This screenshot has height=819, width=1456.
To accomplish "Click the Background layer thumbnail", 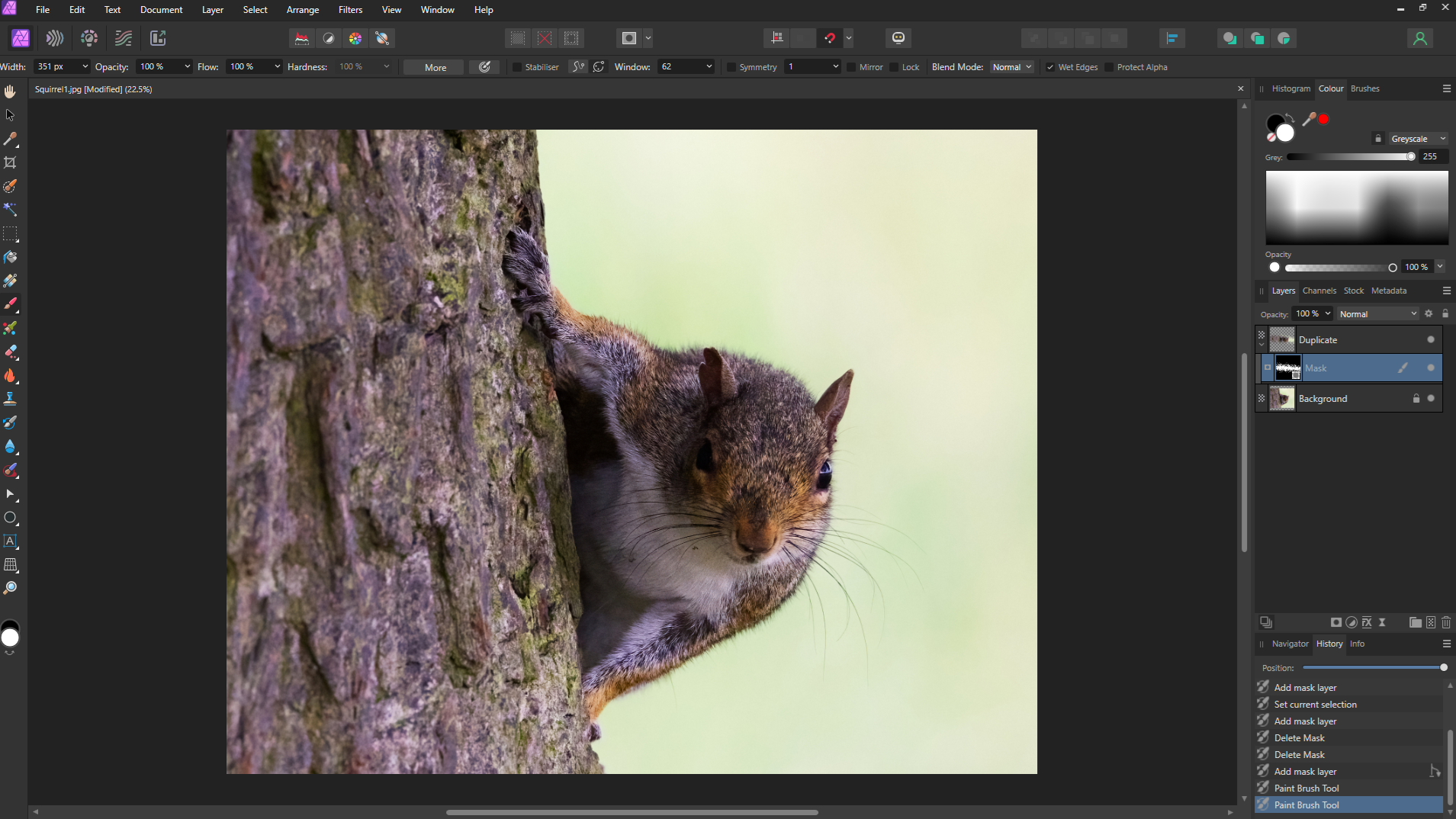I will click(1281, 397).
